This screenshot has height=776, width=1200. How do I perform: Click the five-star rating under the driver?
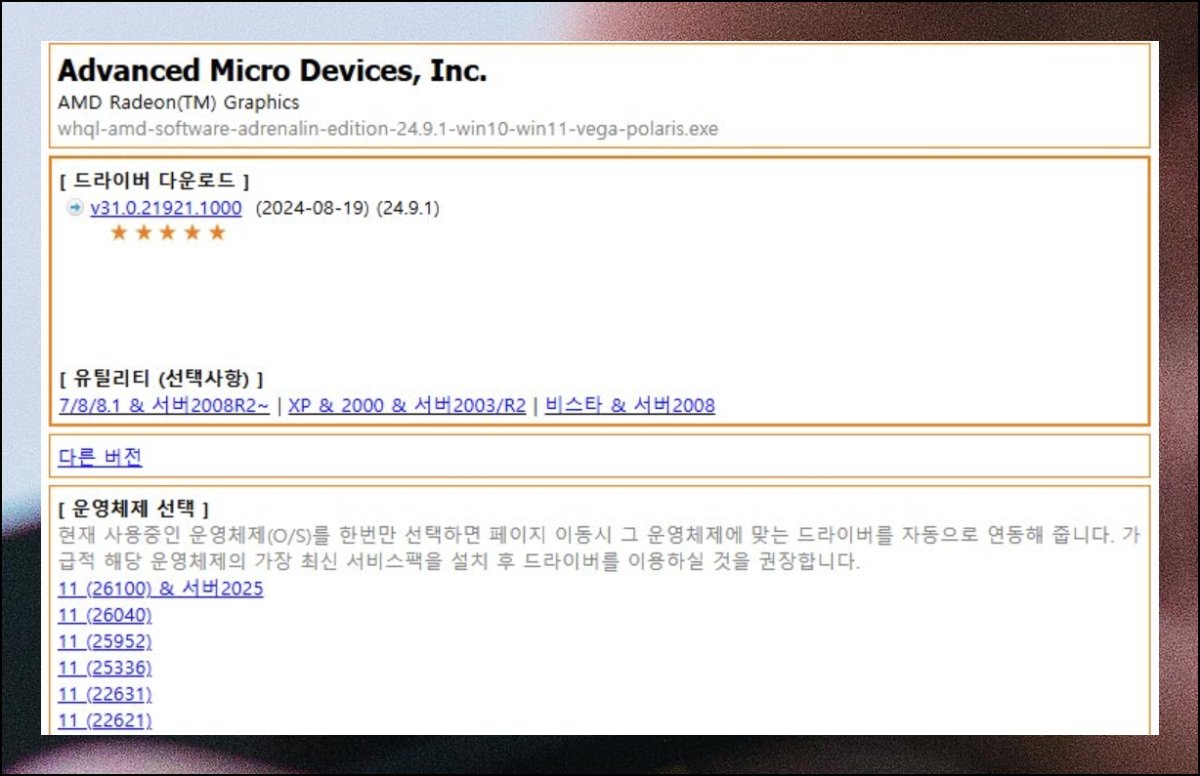168,233
